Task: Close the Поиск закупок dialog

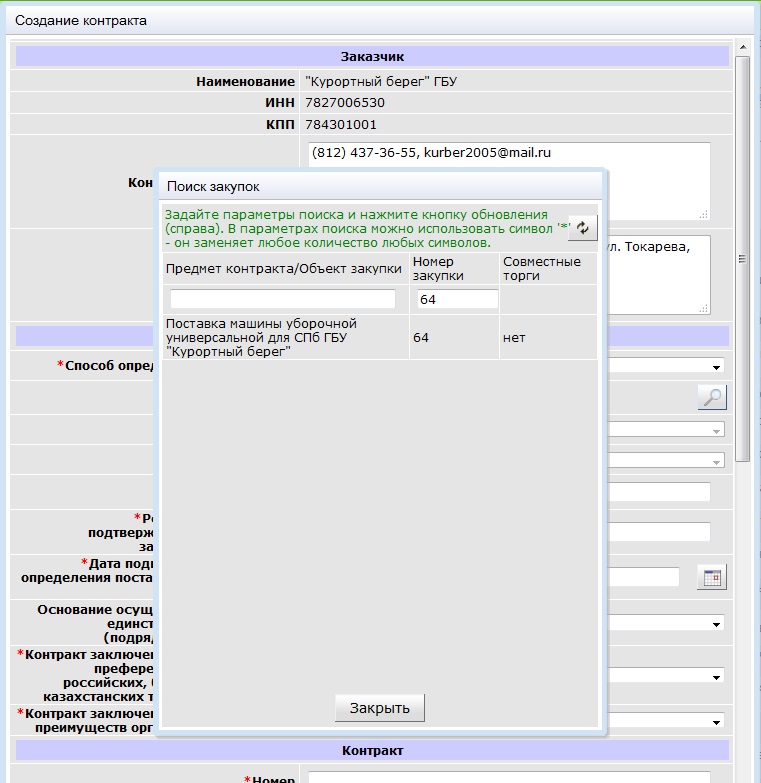Action: tap(380, 708)
